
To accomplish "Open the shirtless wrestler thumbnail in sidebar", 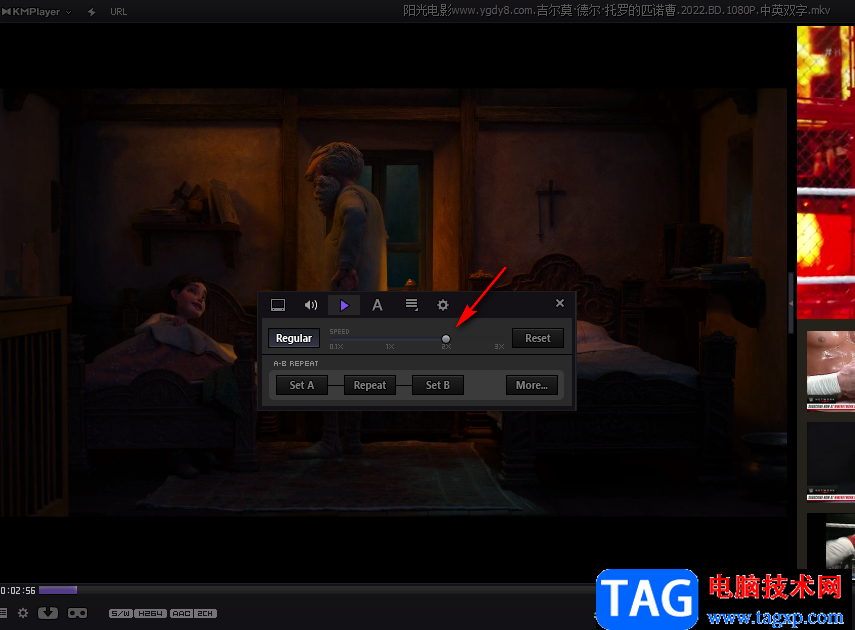I will [x=830, y=370].
